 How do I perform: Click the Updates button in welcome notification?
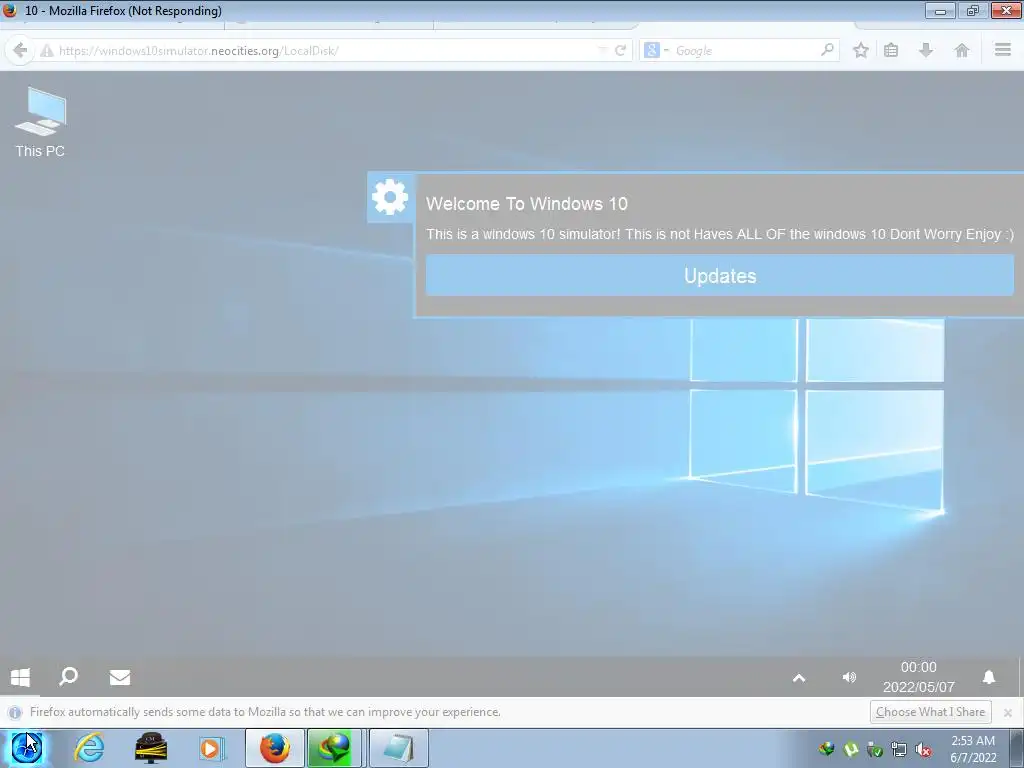click(x=720, y=276)
